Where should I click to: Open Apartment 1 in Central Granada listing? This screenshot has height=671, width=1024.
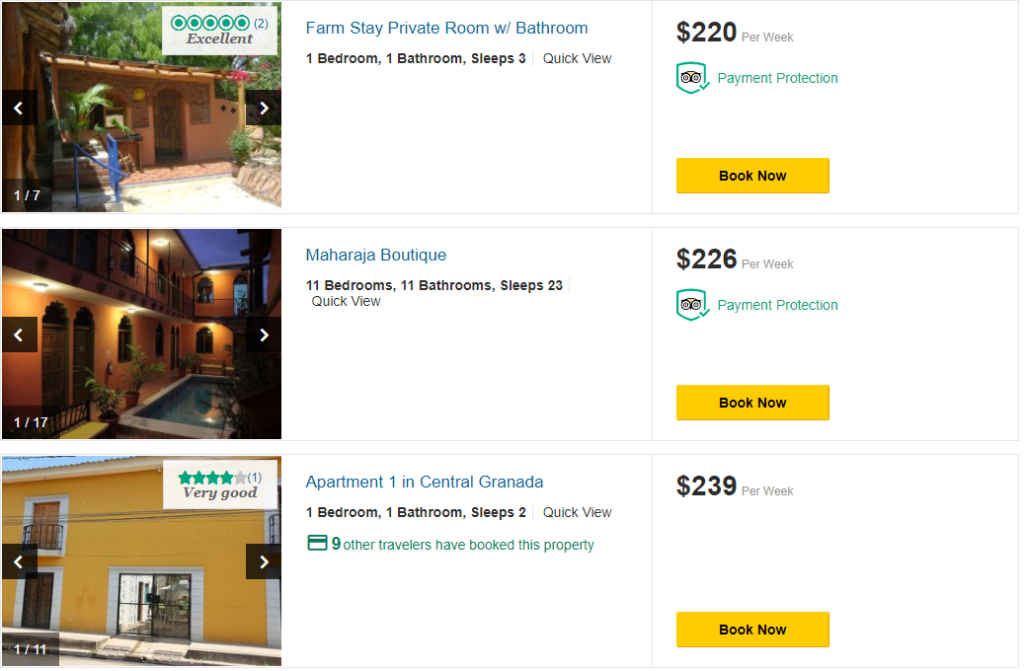[x=424, y=482]
